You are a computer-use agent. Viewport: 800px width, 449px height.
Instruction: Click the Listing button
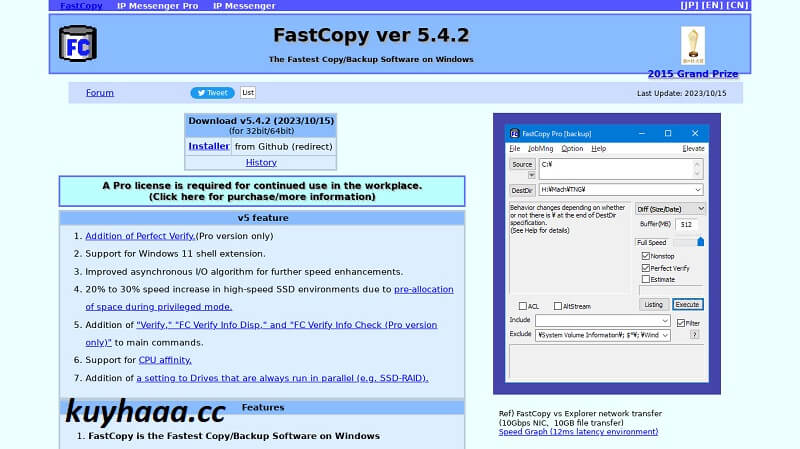(653, 305)
